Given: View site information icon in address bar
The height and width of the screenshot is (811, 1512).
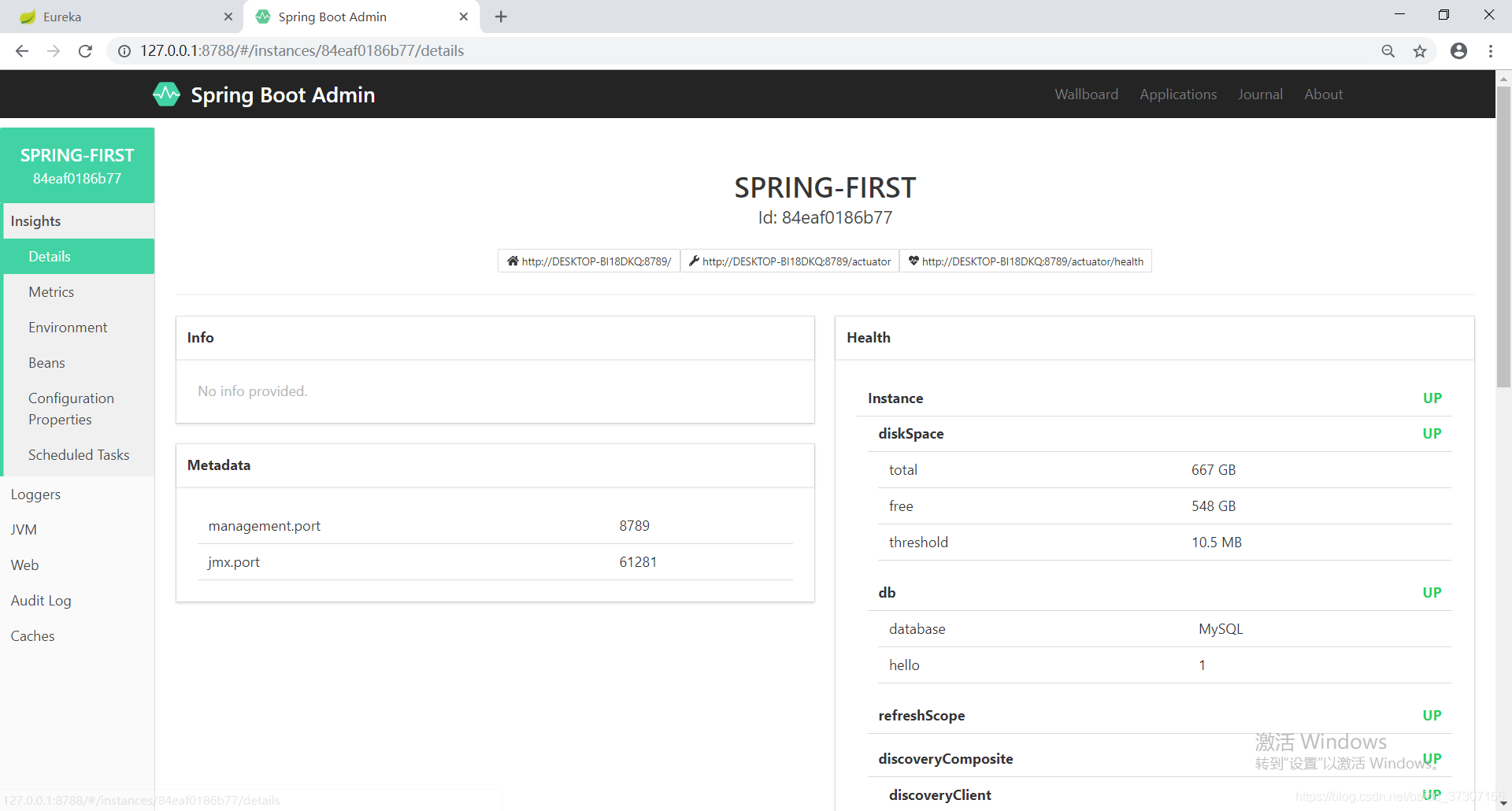Looking at the screenshot, I should pyautogui.click(x=124, y=51).
